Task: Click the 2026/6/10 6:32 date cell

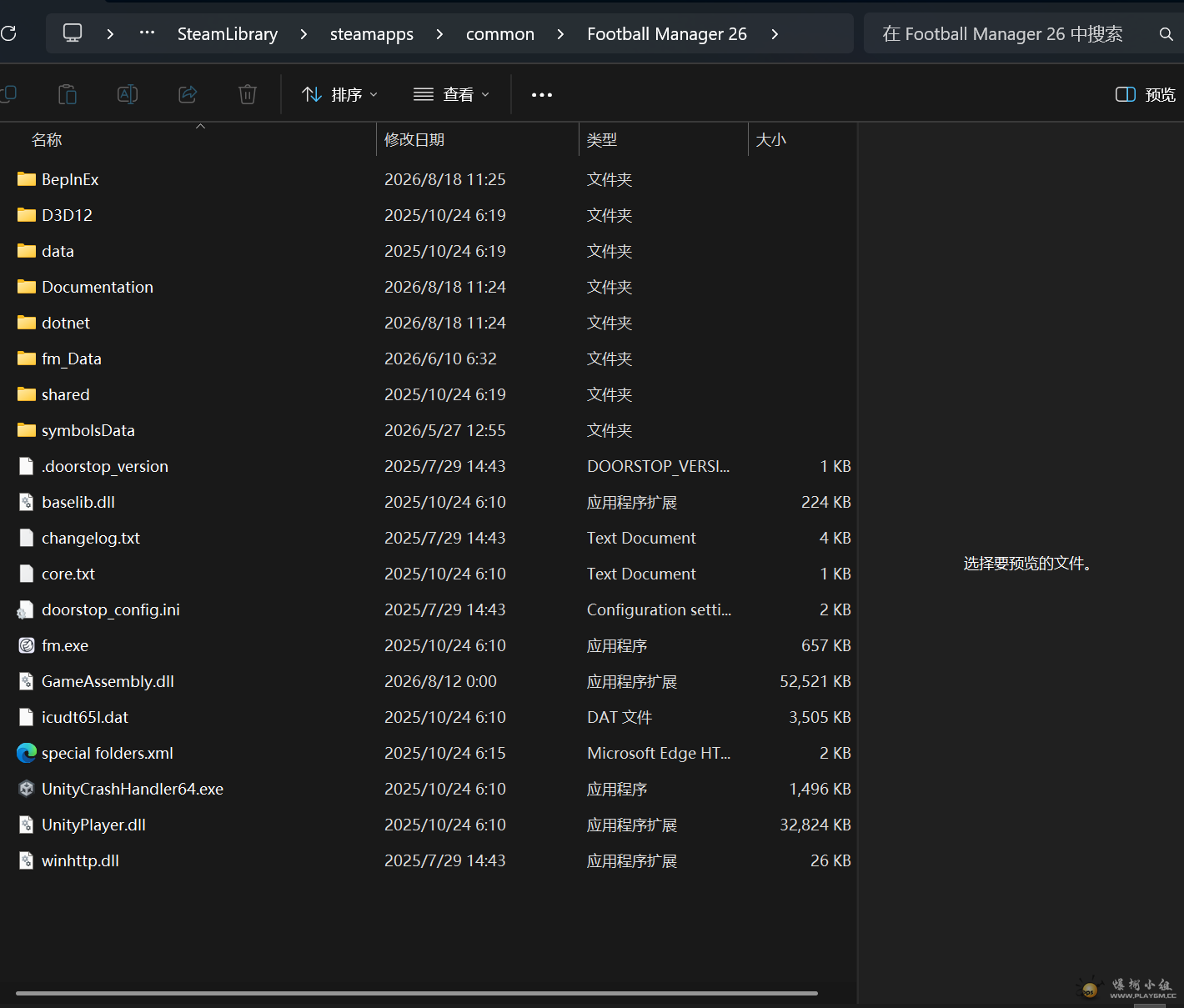Action: [x=440, y=359]
